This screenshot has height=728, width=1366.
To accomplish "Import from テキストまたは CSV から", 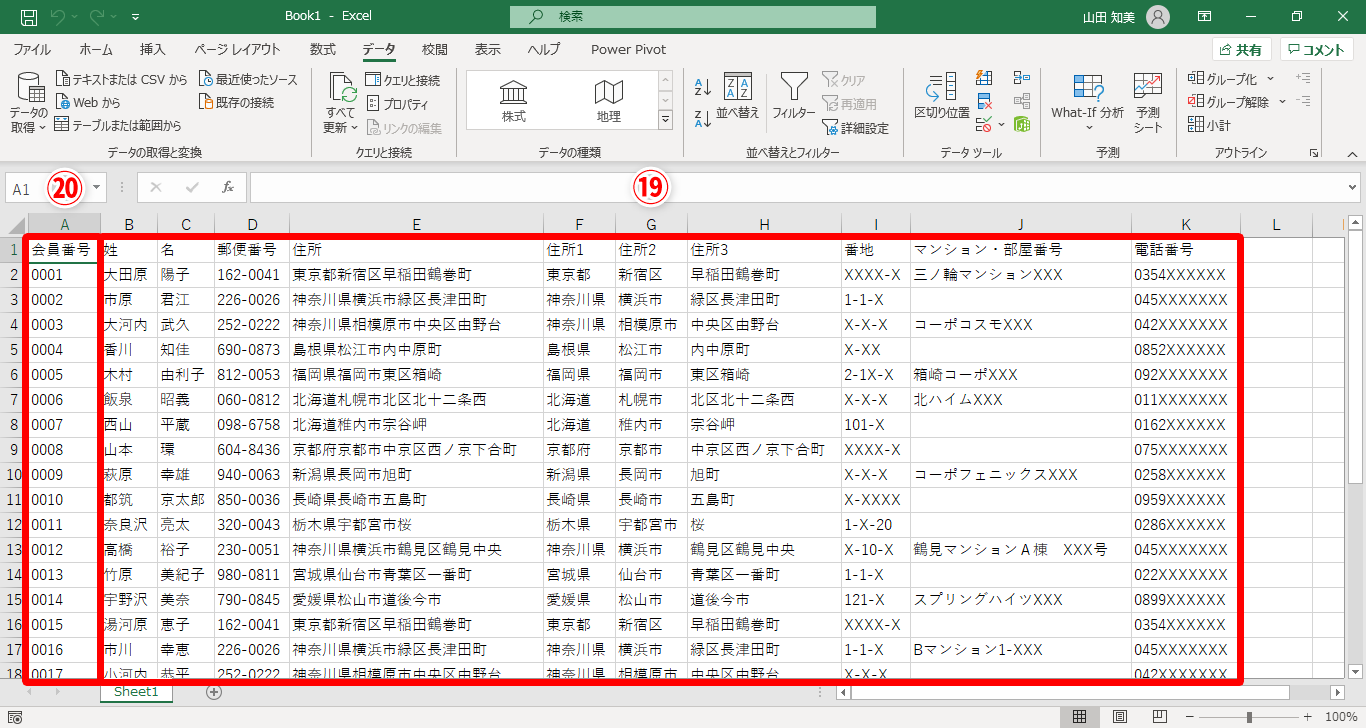I will (121, 79).
